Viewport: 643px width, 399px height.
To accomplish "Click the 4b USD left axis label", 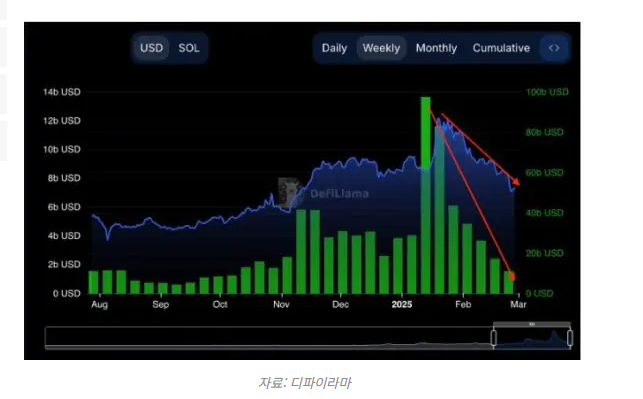I will click(x=64, y=236).
